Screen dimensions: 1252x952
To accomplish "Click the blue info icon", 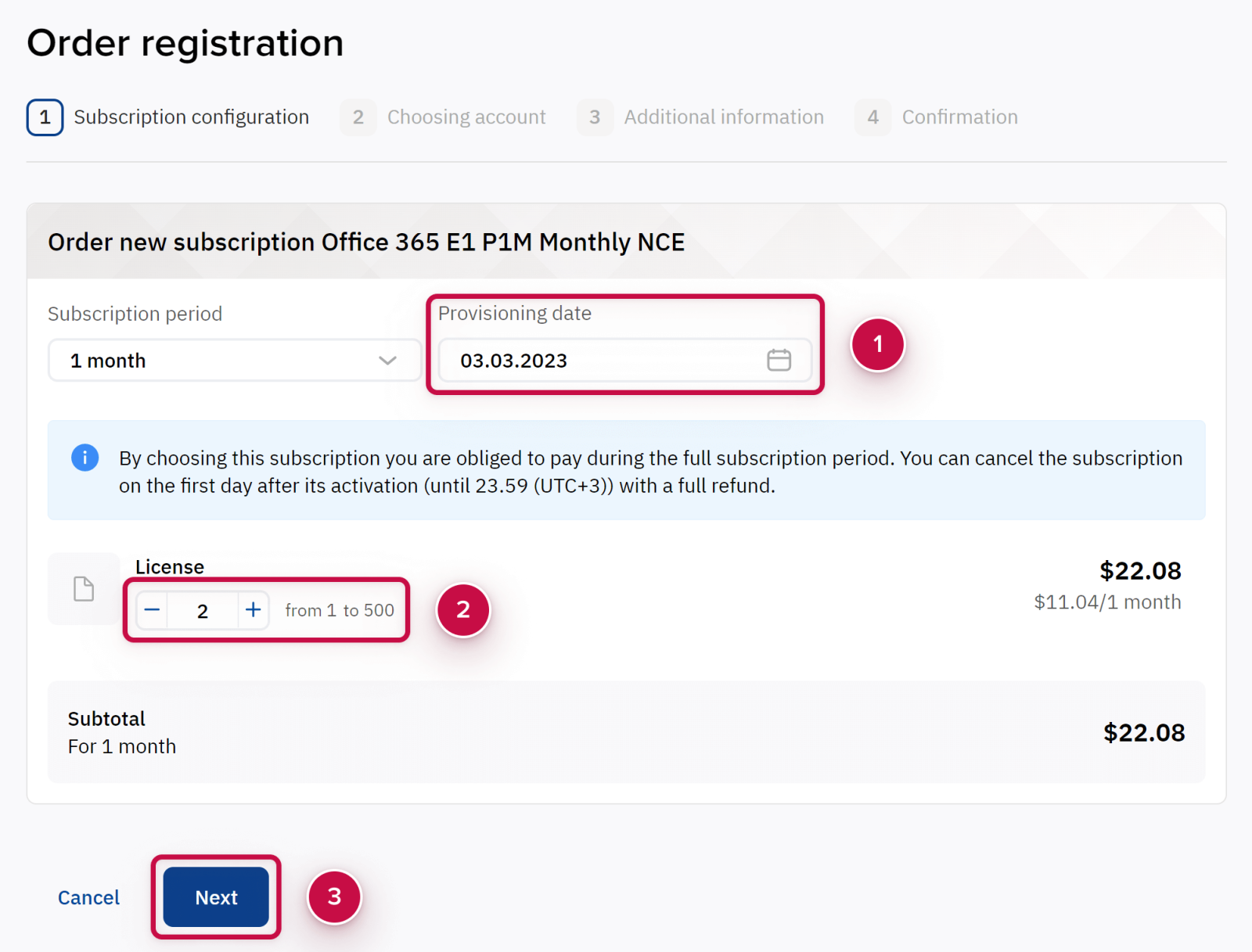I will pyautogui.click(x=85, y=457).
